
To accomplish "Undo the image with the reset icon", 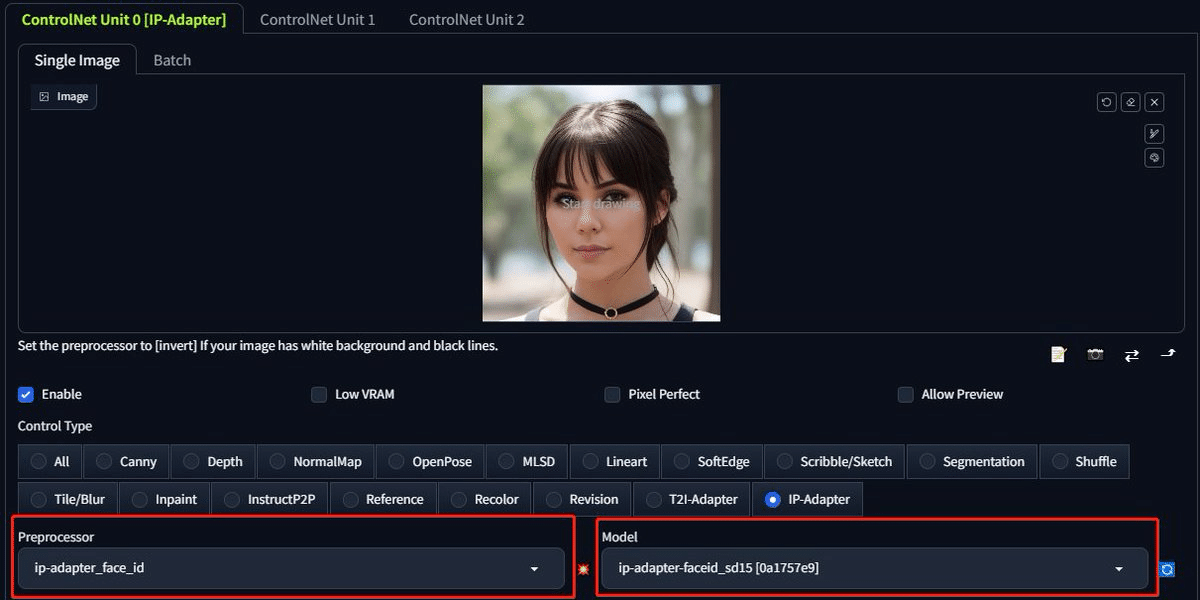I will [1106, 101].
